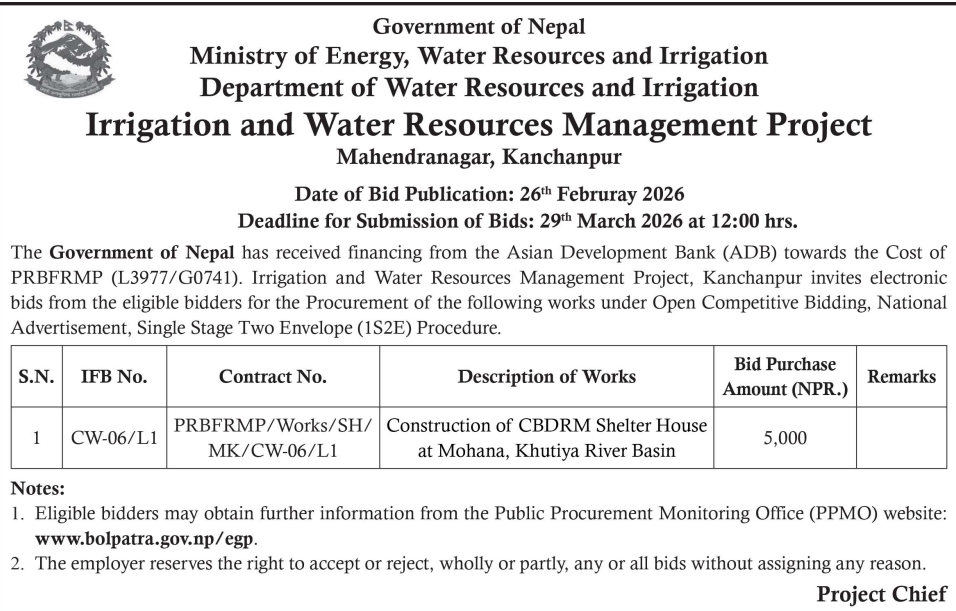Click the Project Chief signature text

click(881, 594)
